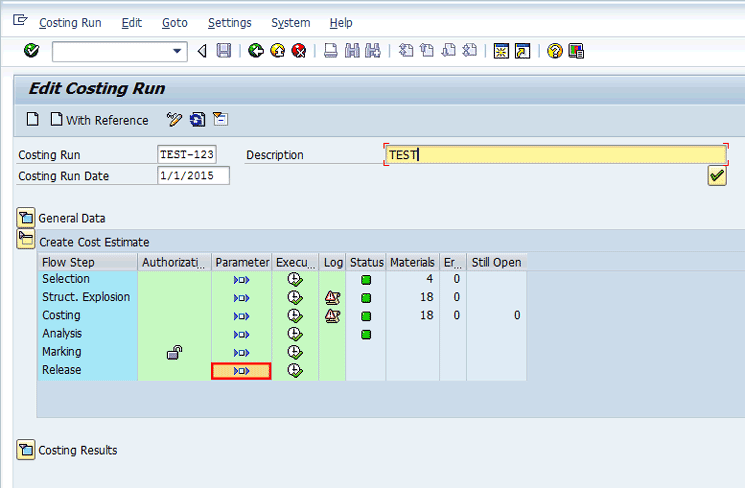Viewport: 745px width, 488px height.
Task: Open Parameter for Costing step
Action: (241, 316)
